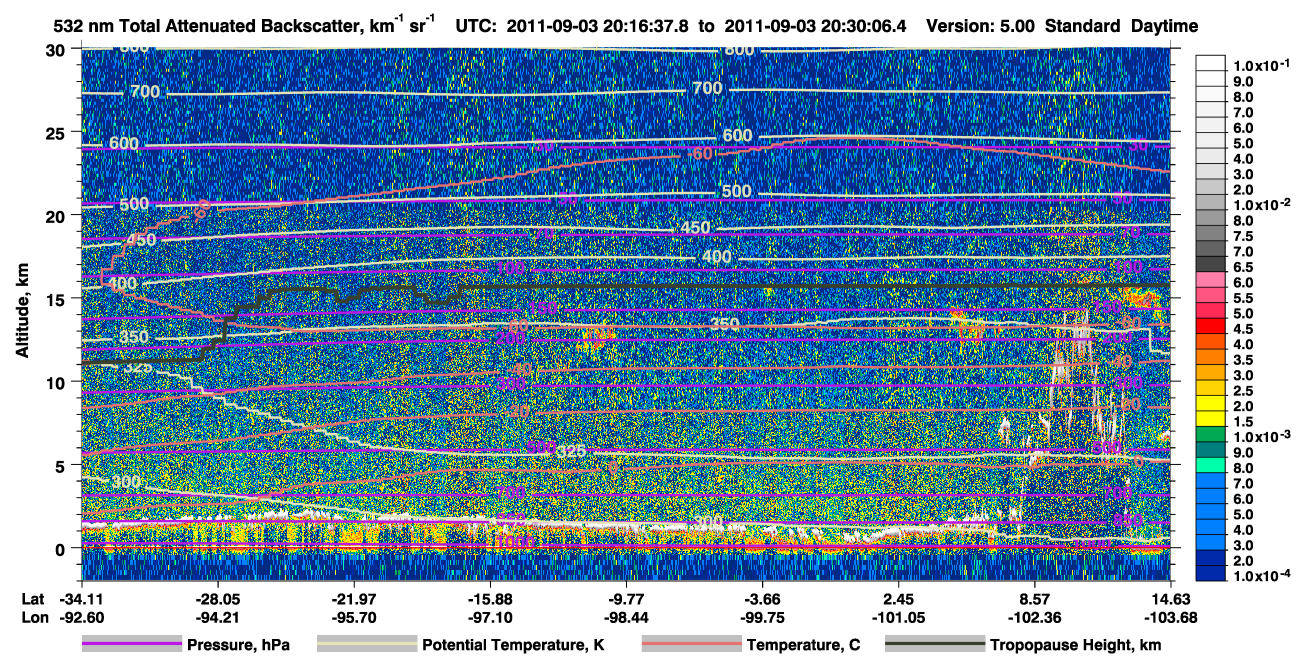Click the magenta line sample beside 'Pressure, hPa'
This screenshot has height=667, width=1300.
(x=131, y=644)
